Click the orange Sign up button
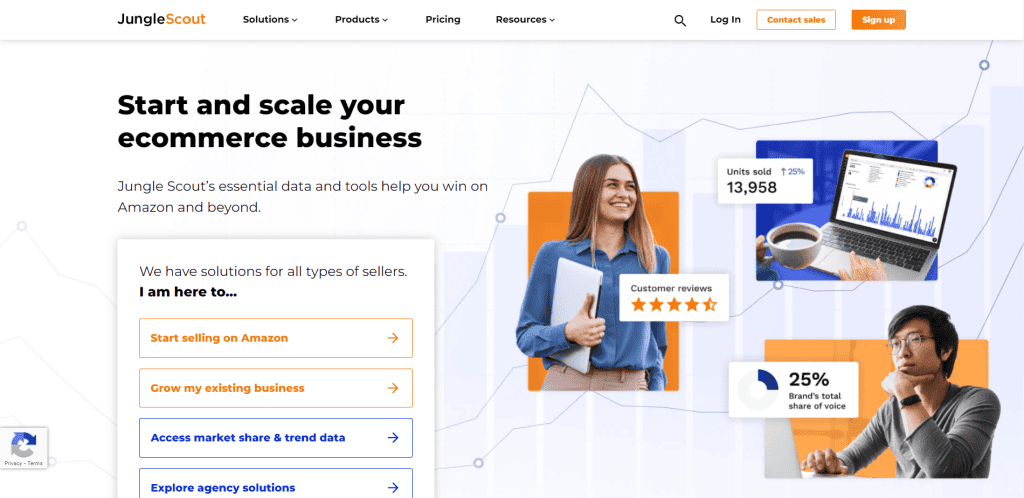 (x=878, y=20)
